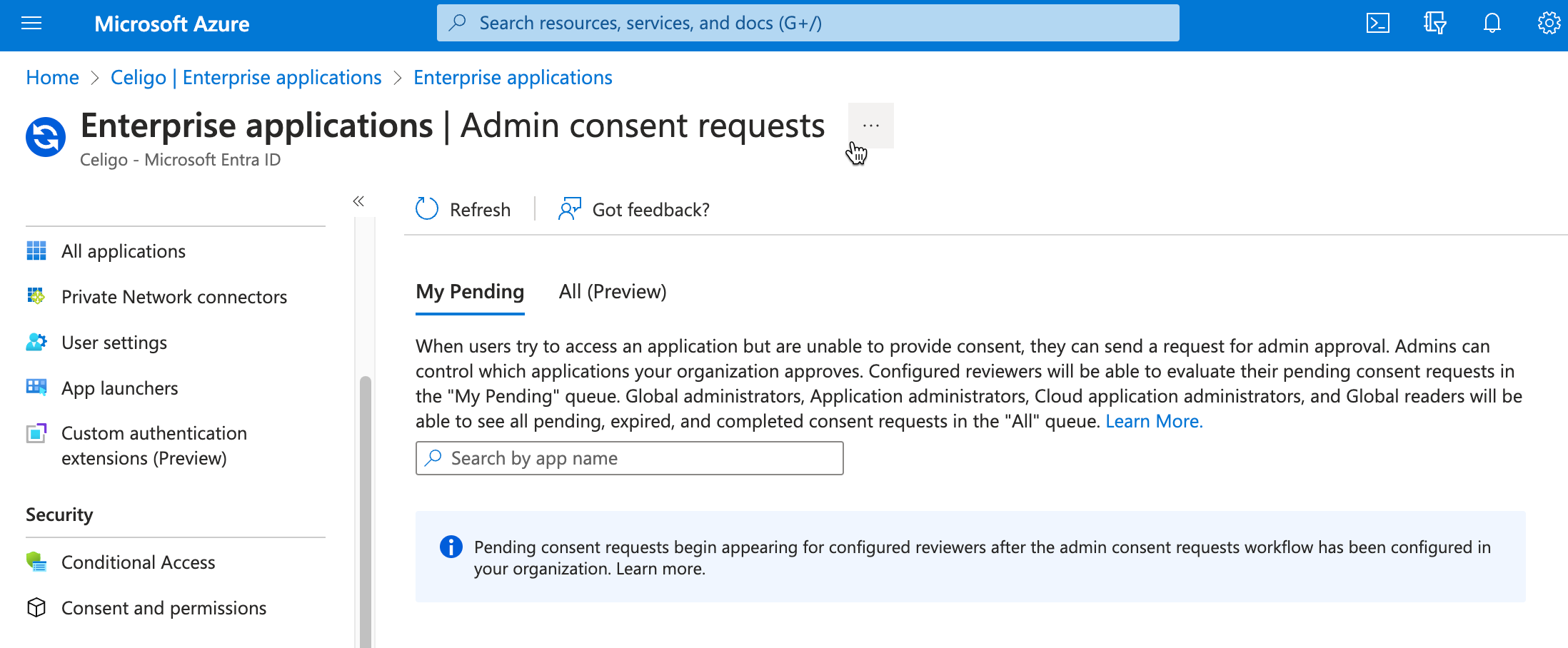Viewport: 1568px width, 648px height.
Task: Open the Azure portal hamburger menu
Action: click(31, 24)
